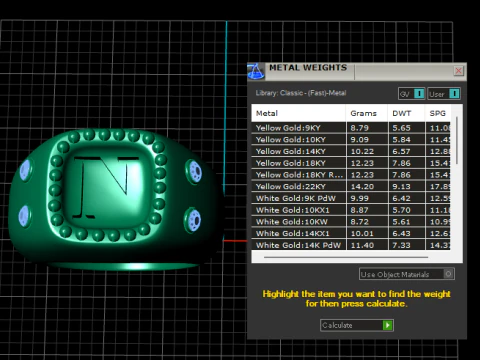
Task: Sort by the Grams column header
Action: [x=367, y=113]
